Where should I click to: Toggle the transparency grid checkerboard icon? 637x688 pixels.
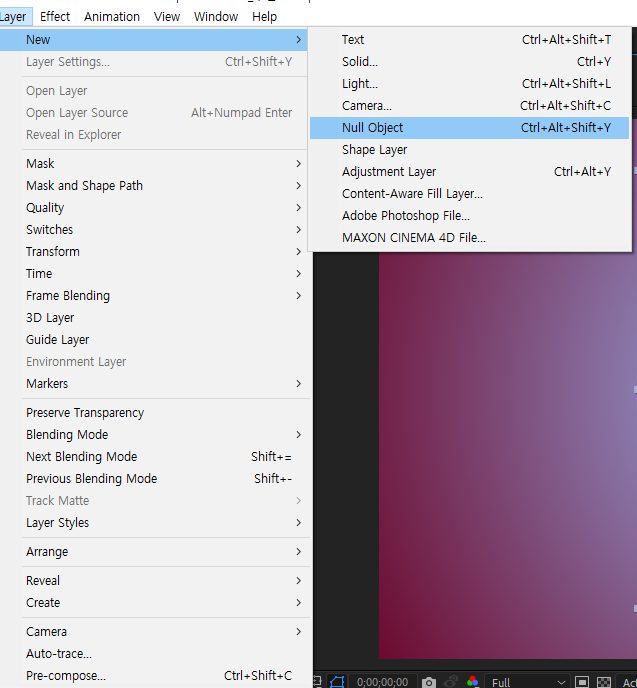(604, 682)
